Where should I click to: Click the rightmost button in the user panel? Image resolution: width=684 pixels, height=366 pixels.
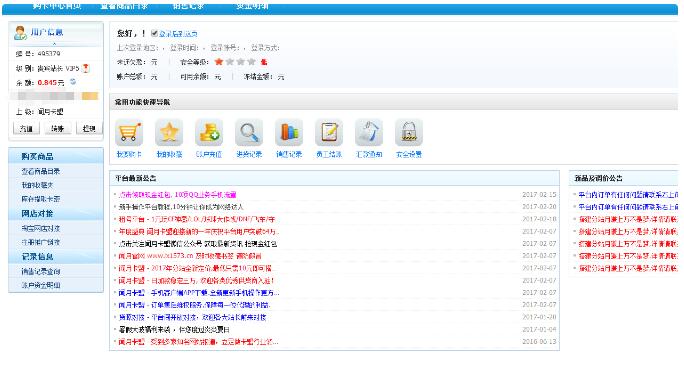point(89,128)
